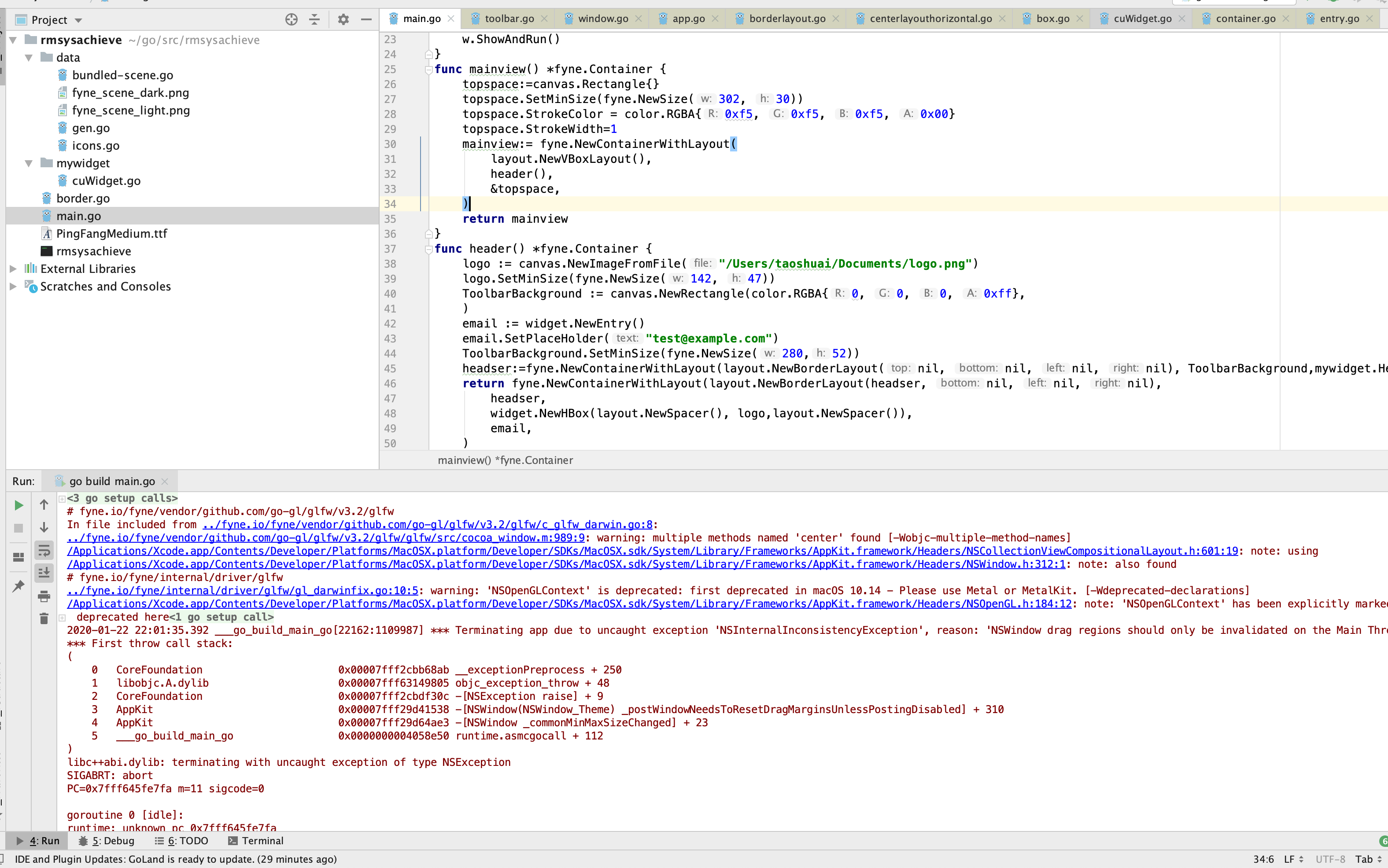Navigate up the stack trace in console

43,504
